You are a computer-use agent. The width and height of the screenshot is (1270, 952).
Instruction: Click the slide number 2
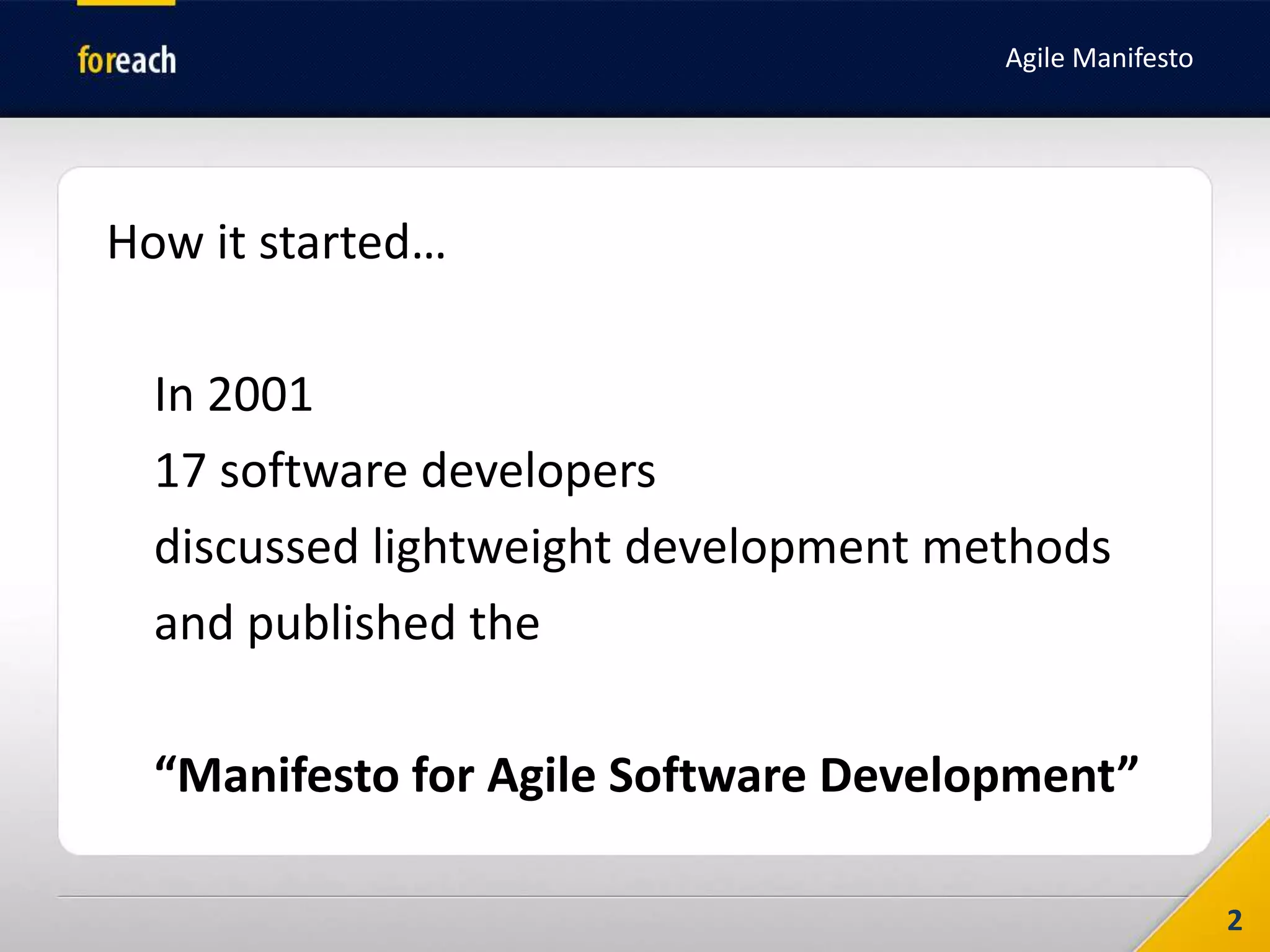point(1235,920)
